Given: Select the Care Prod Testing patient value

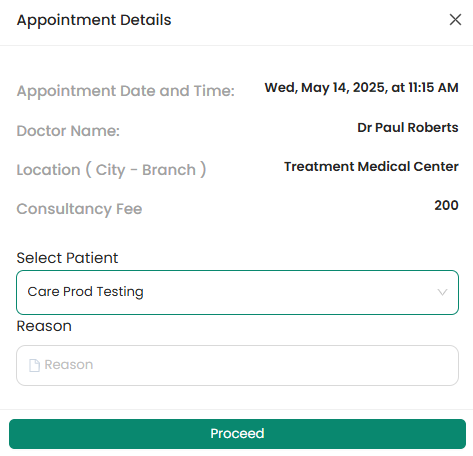Looking at the screenshot, I should click(85, 292).
